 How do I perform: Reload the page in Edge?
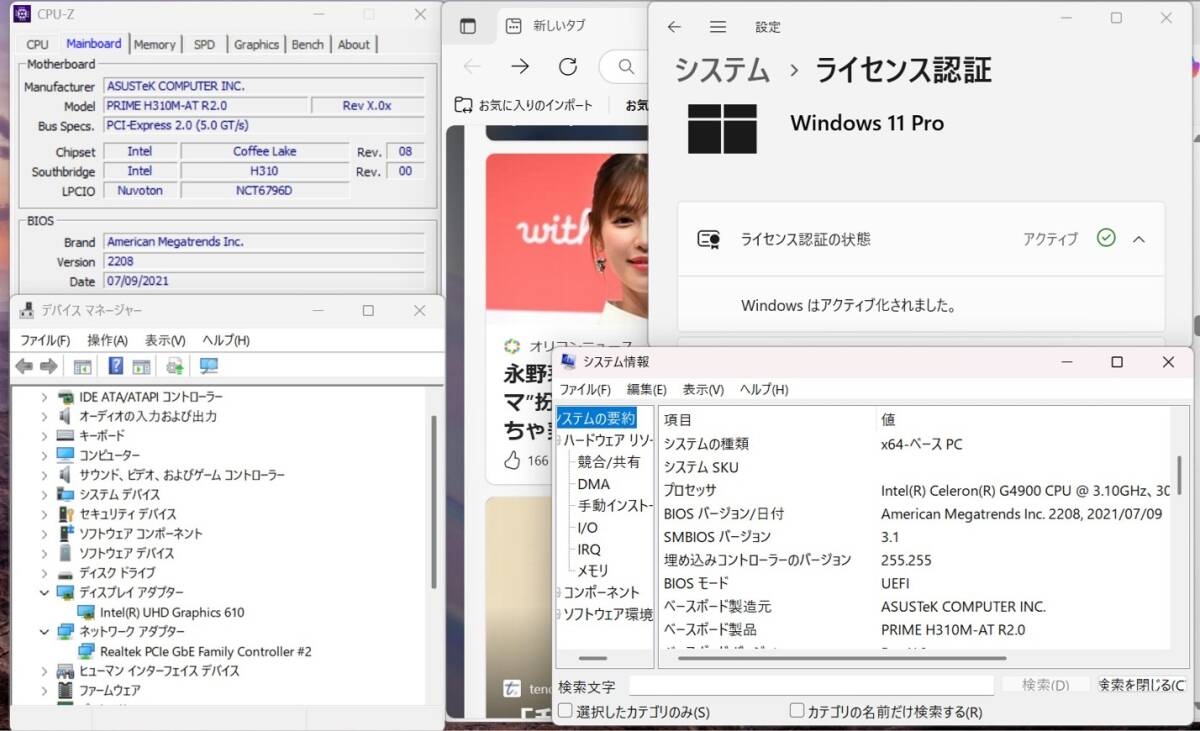click(x=568, y=66)
